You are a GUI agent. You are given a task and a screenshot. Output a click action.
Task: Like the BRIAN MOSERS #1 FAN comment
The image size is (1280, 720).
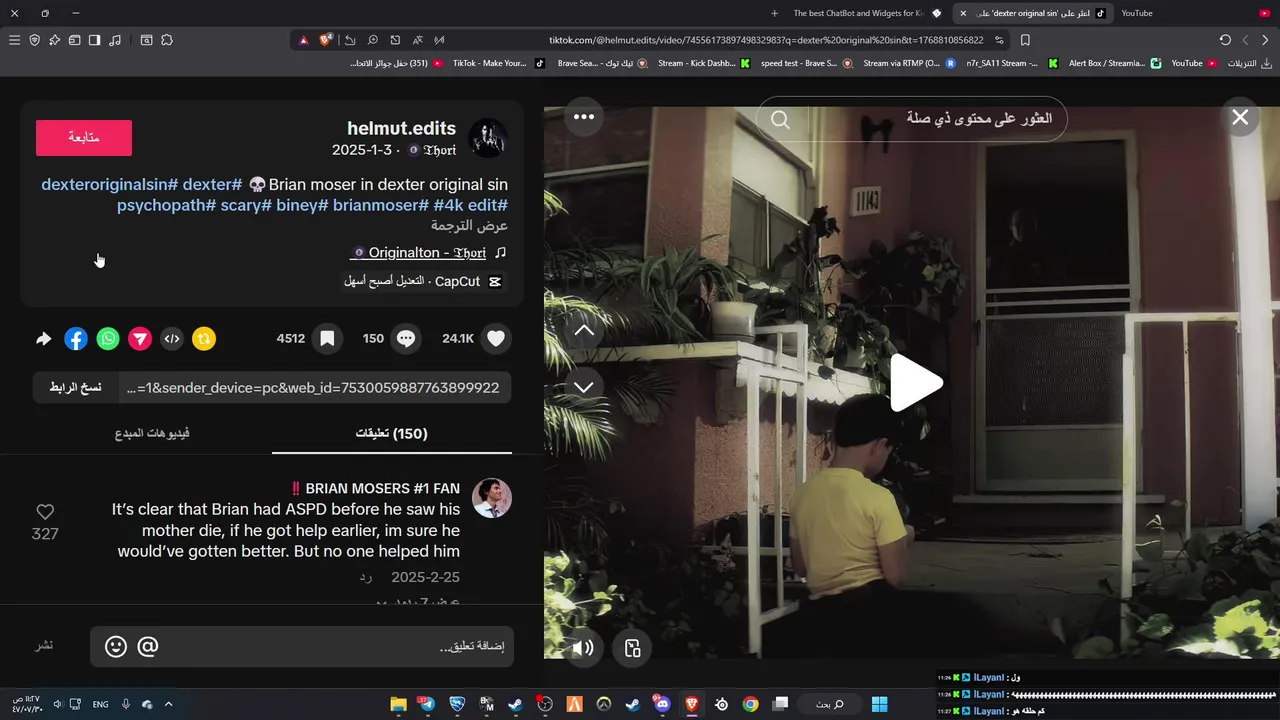(45, 512)
